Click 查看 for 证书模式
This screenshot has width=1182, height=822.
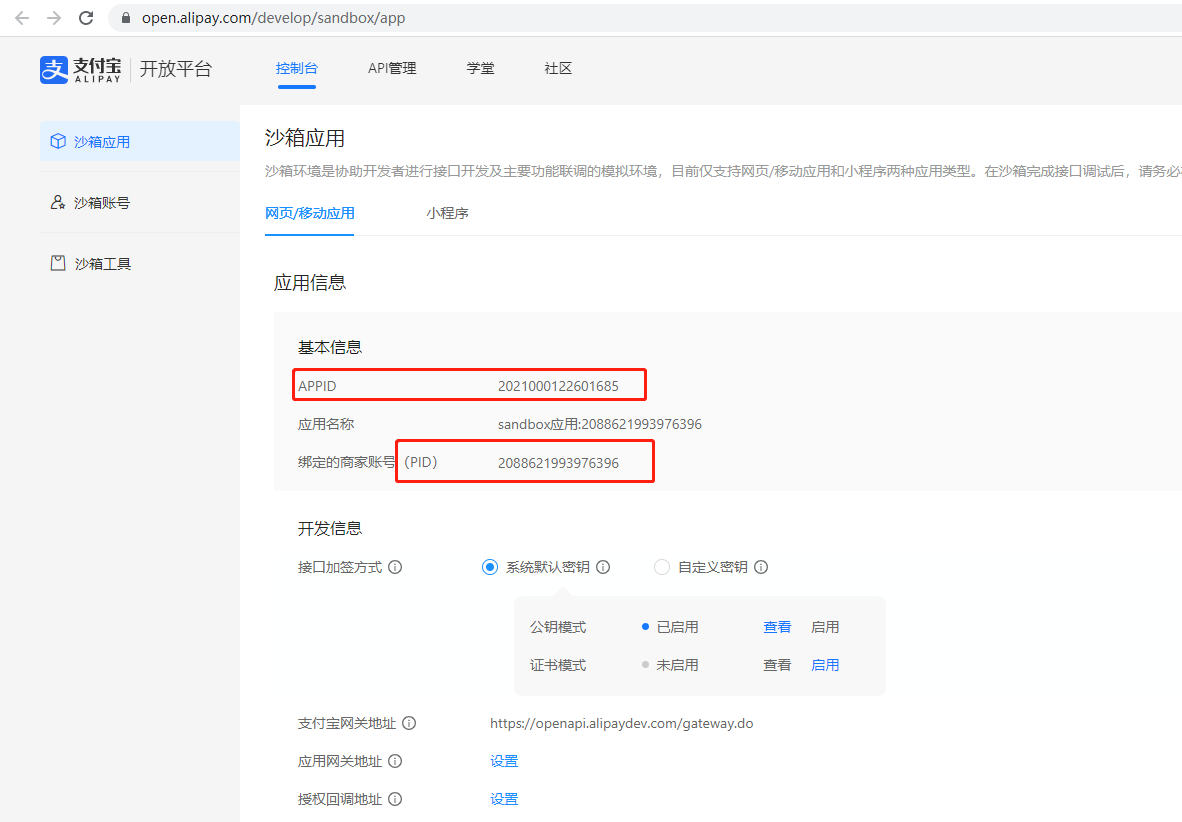[x=777, y=664]
